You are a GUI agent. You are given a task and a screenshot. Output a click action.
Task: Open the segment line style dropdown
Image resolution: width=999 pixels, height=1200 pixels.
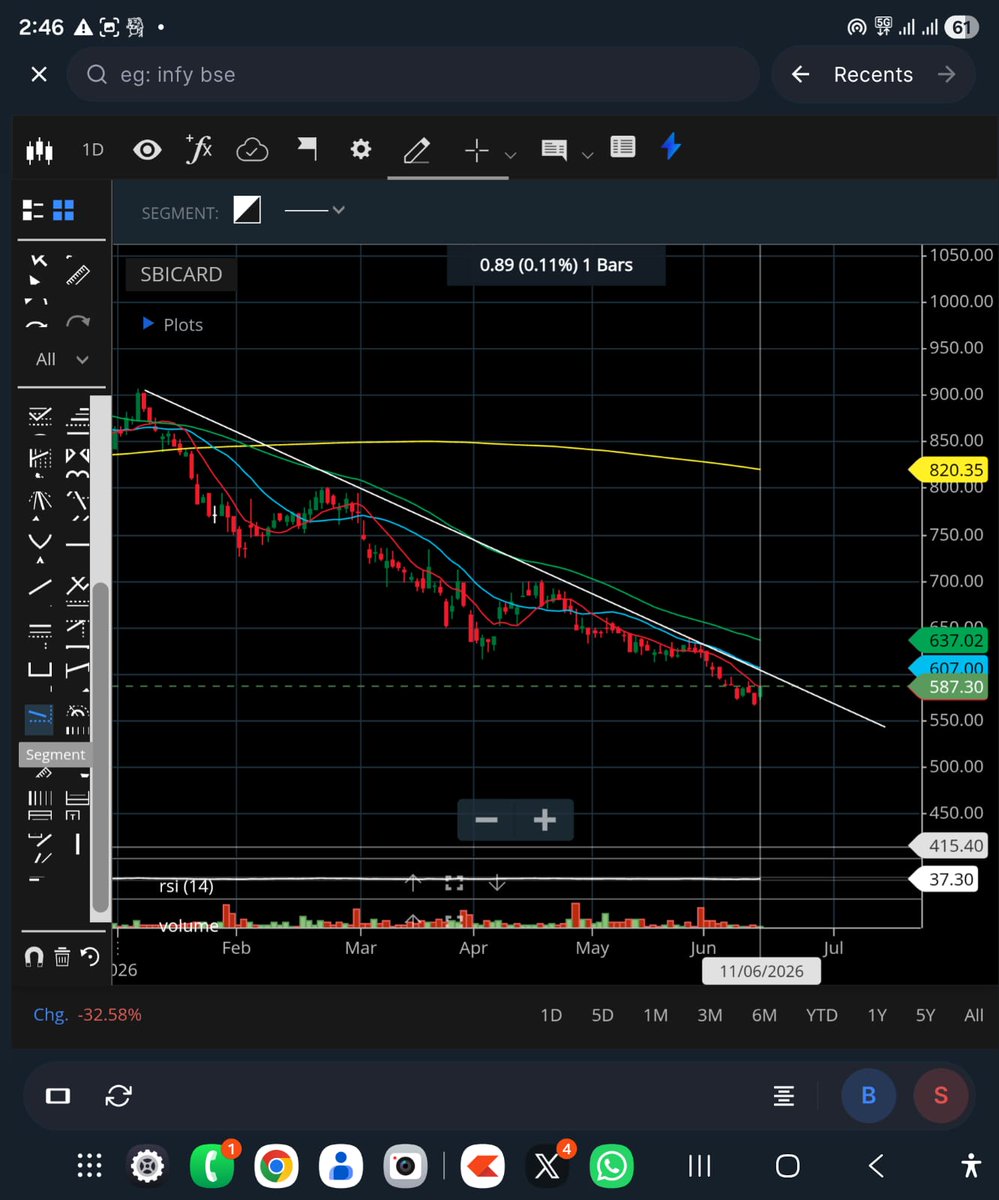[x=315, y=210]
